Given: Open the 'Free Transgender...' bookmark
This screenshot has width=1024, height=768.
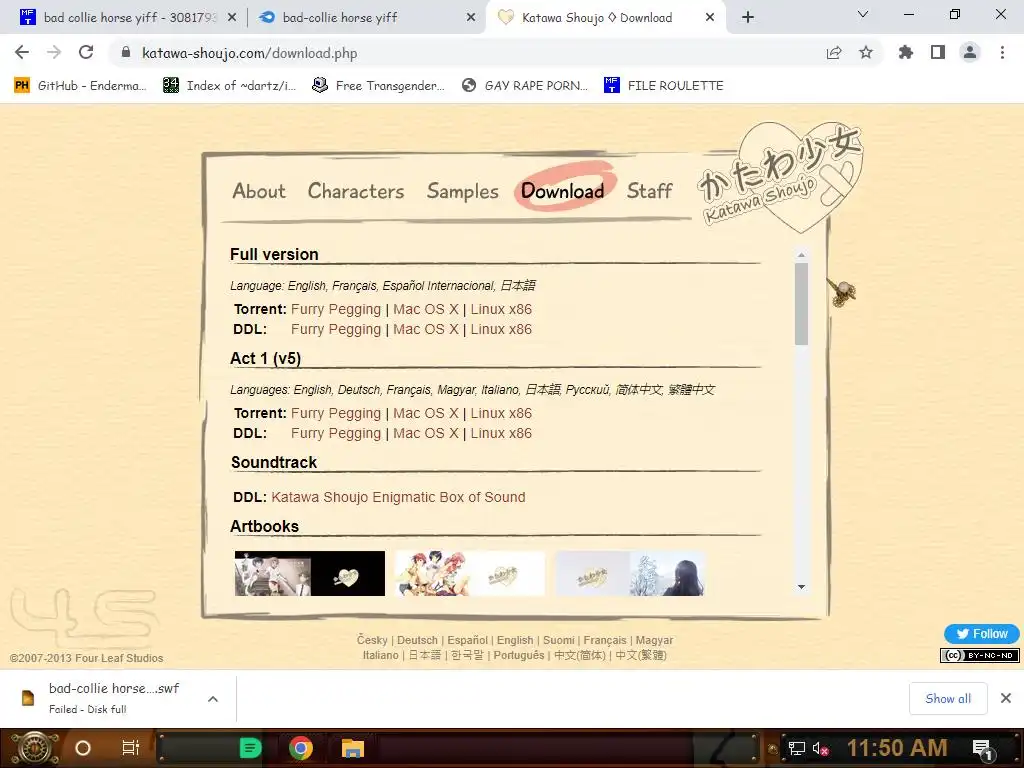Looking at the screenshot, I should coord(378,86).
